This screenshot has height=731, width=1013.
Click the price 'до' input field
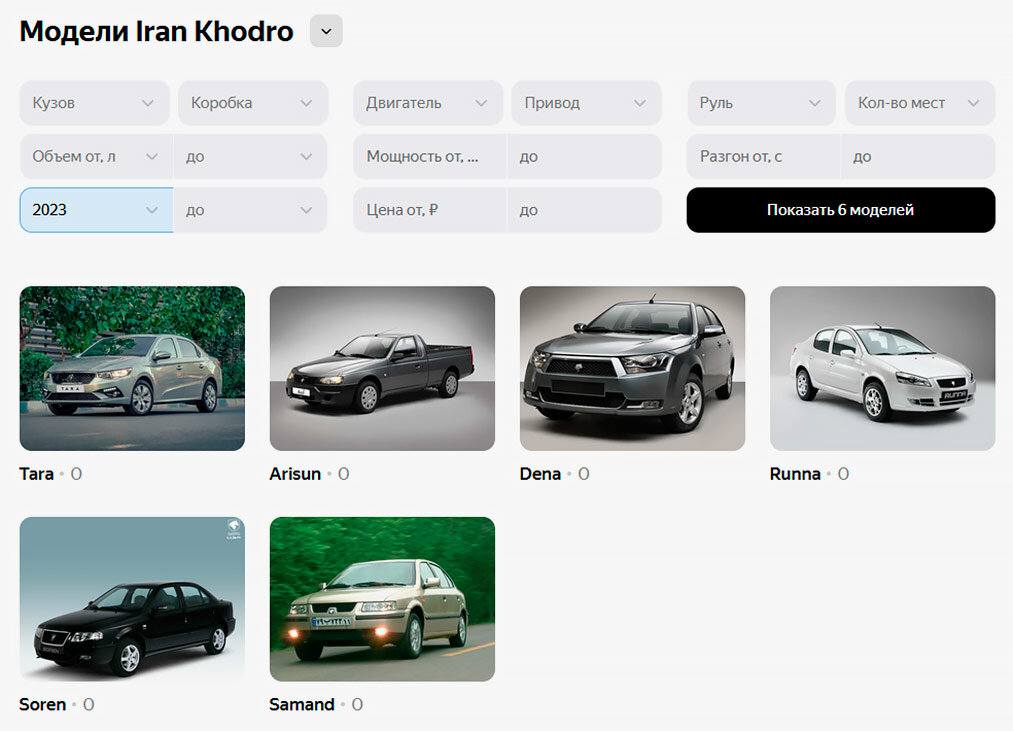click(584, 210)
